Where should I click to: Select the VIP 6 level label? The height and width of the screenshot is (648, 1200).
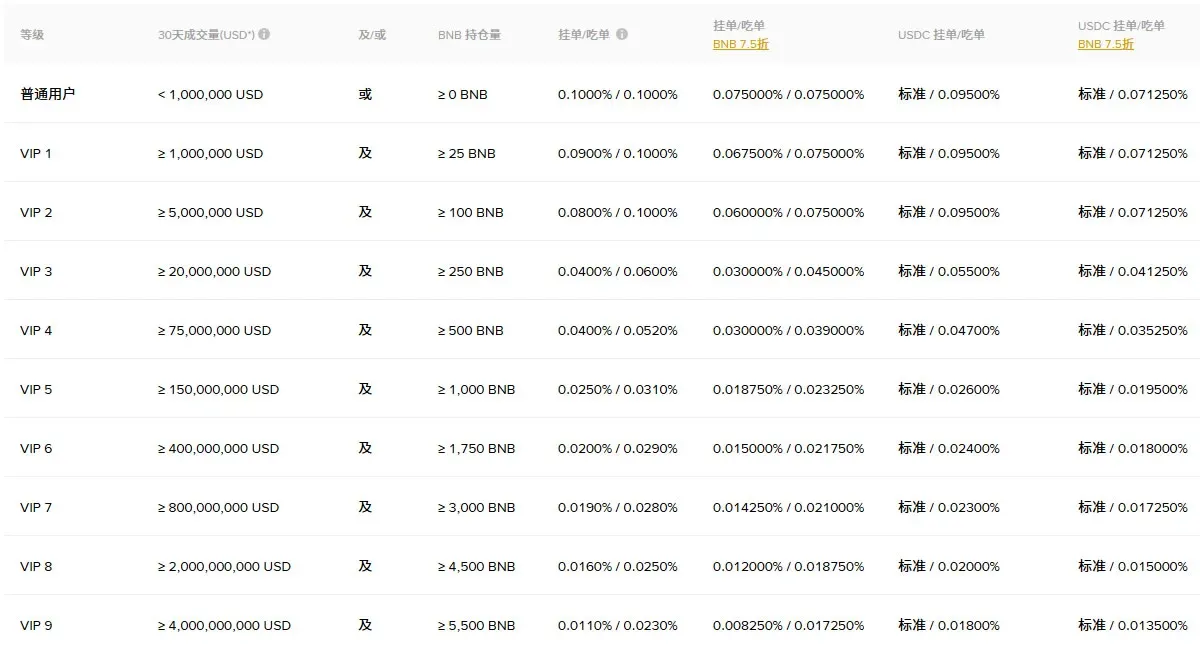pos(36,448)
